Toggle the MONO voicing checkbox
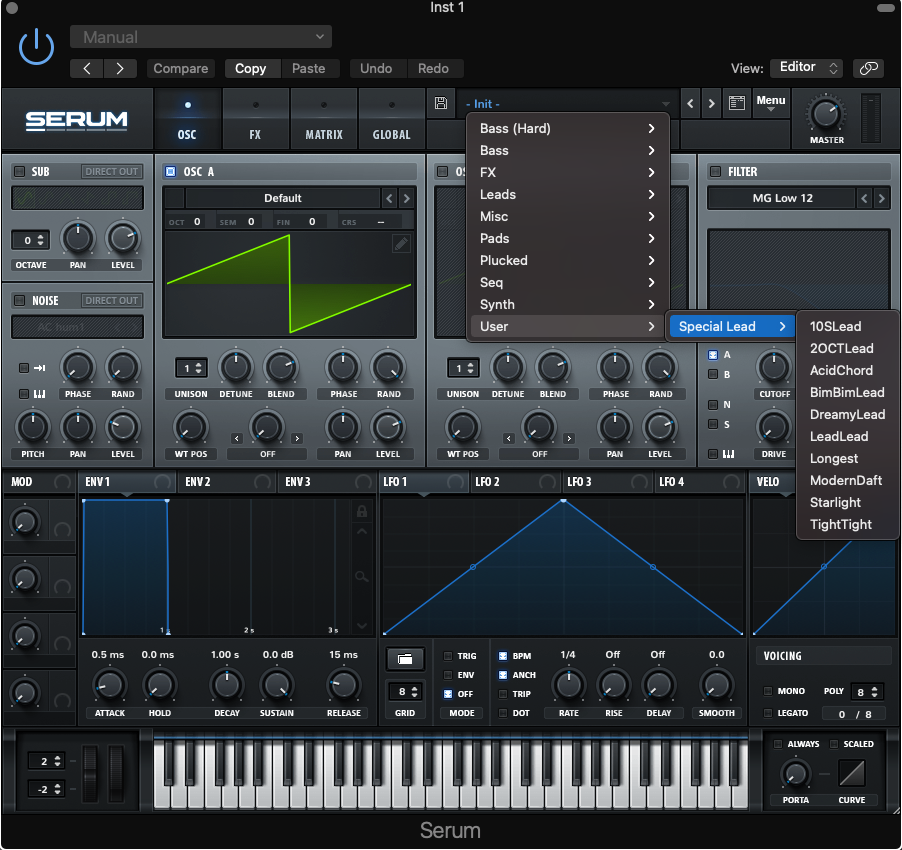This screenshot has height=850, width=902. point(768,691)
